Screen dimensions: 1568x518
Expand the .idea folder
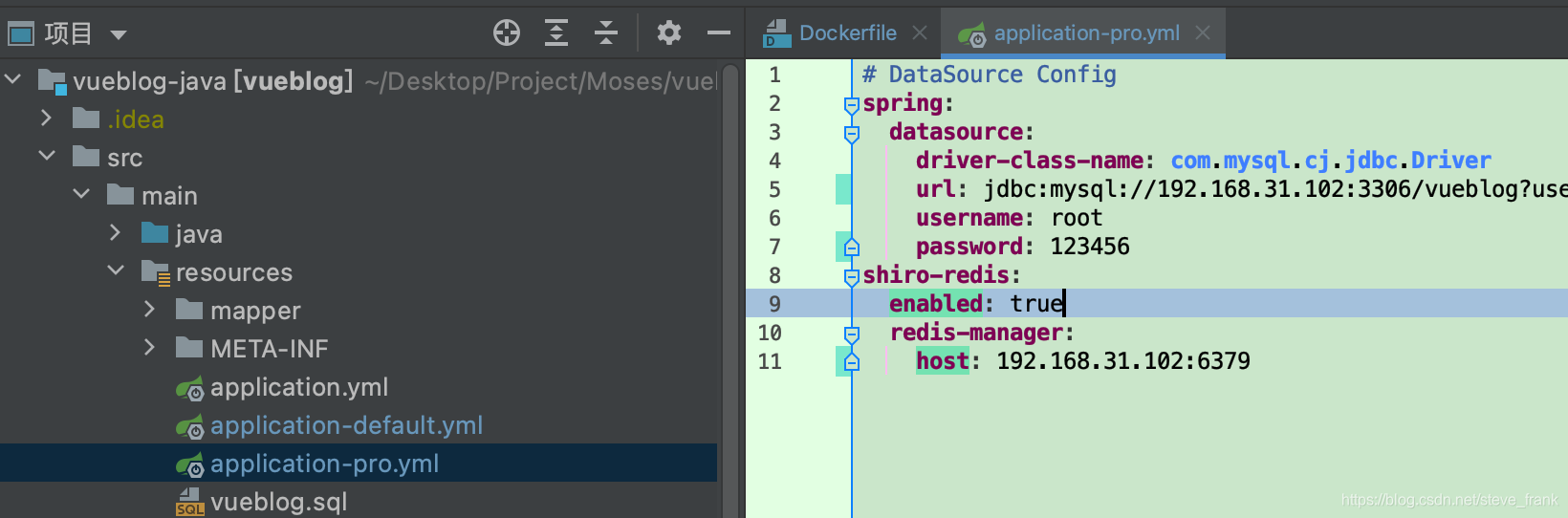[x=46, y=118]
